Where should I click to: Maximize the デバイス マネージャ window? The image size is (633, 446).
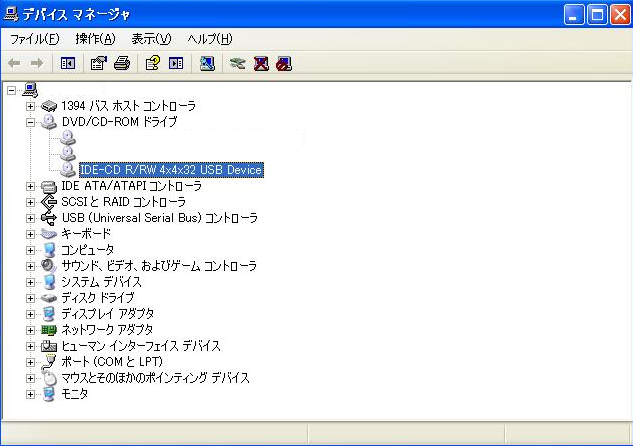click(x=597, y=15)
